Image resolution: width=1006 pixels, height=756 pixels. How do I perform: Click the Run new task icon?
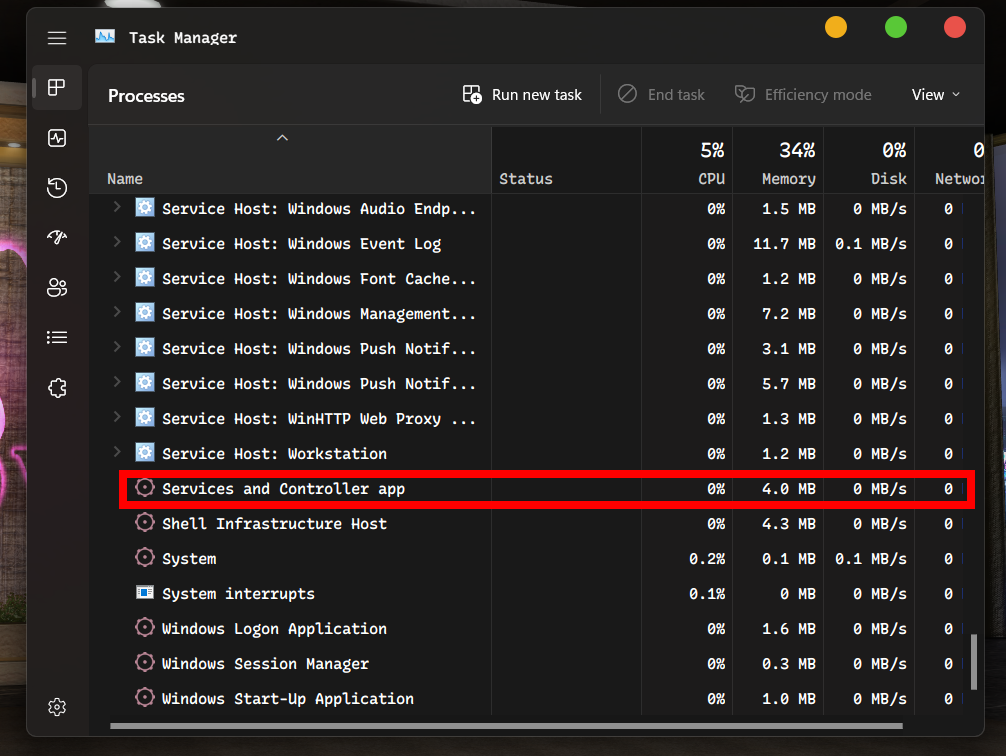(x=472, y=94)
